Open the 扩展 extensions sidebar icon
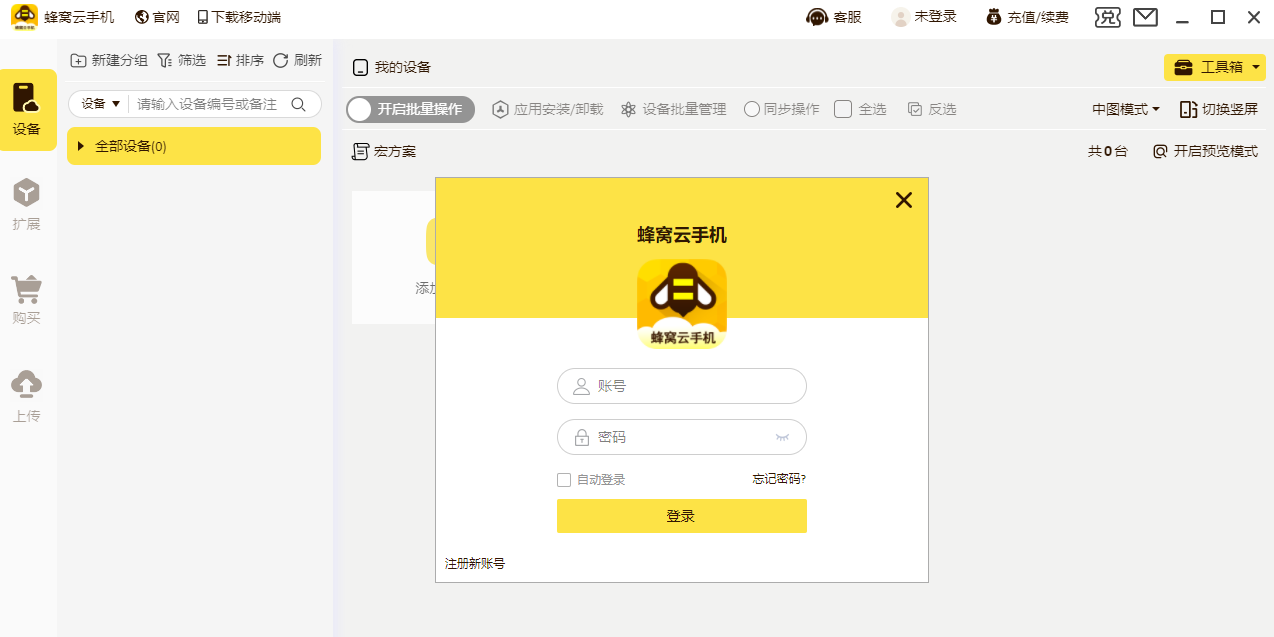Viewport: 1274px width, 637px height. click(27, 193)
